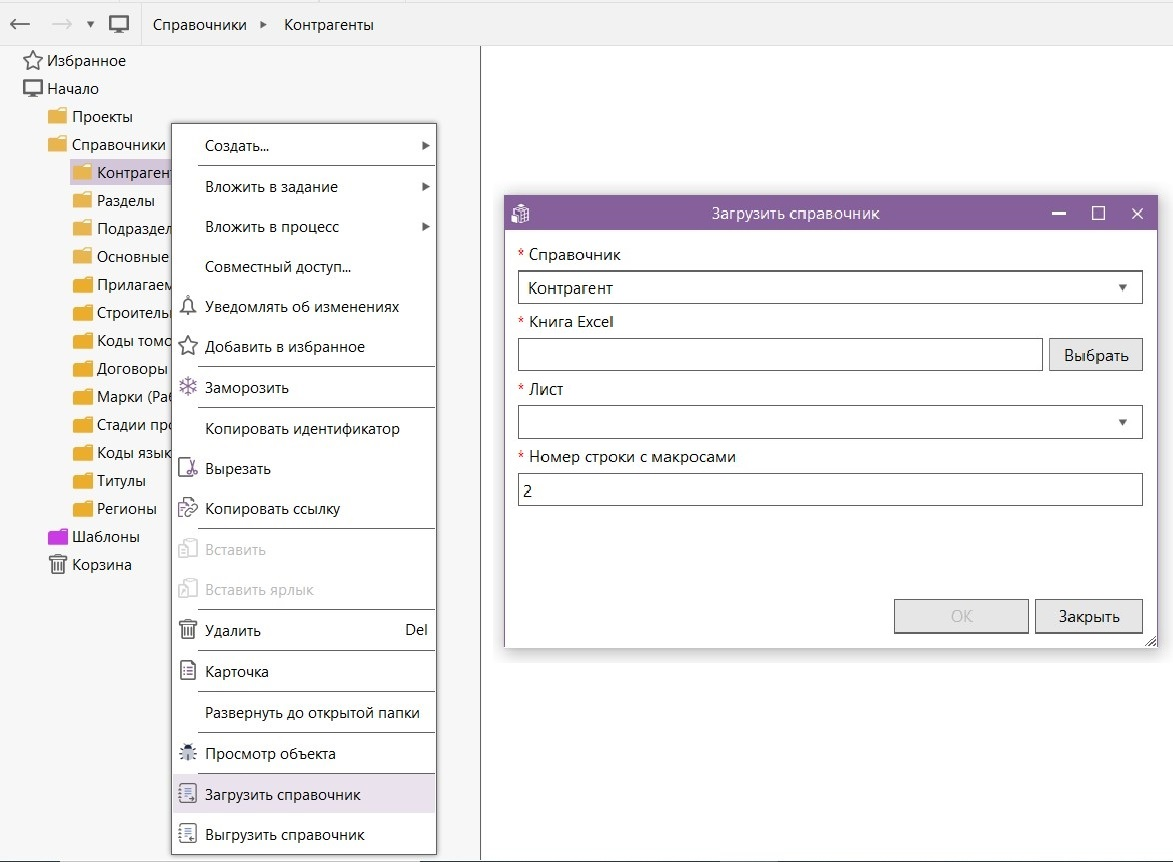Click the bell icon for change notifications
Image resolution: width=1173 pixels, height=862 pixels.
(x=188, y=306)
